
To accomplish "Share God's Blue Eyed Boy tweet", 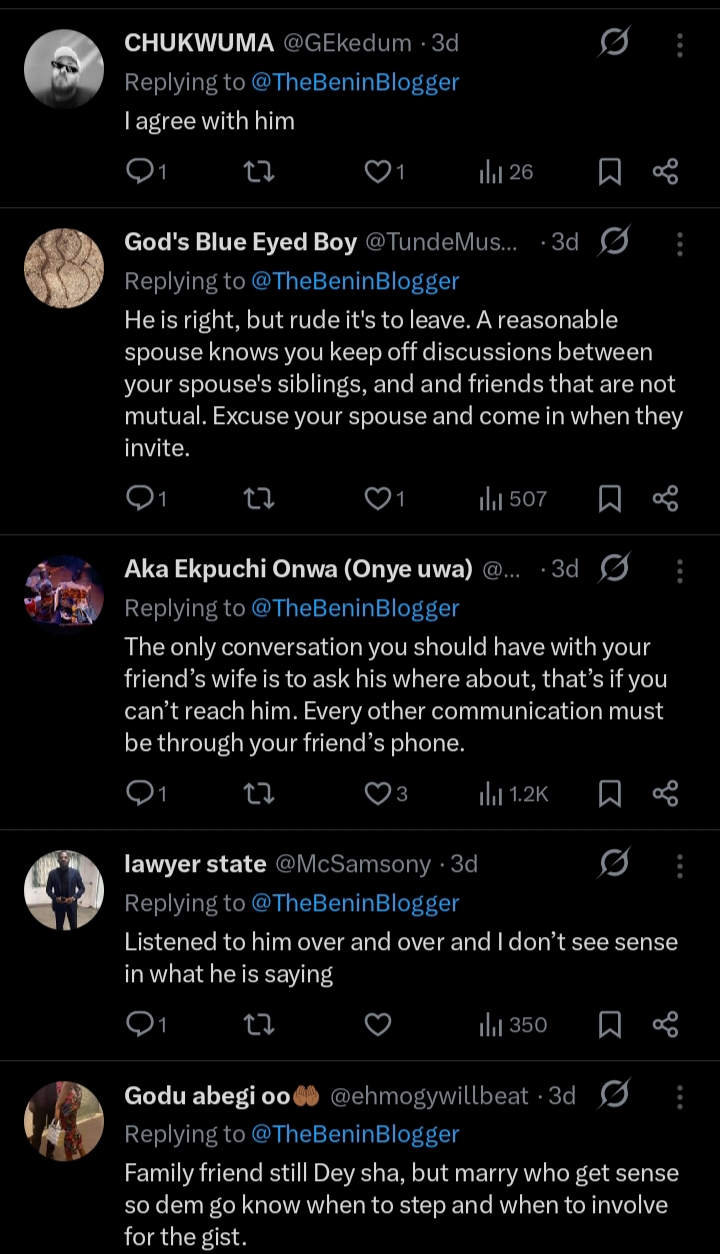I will click(666, 498).
